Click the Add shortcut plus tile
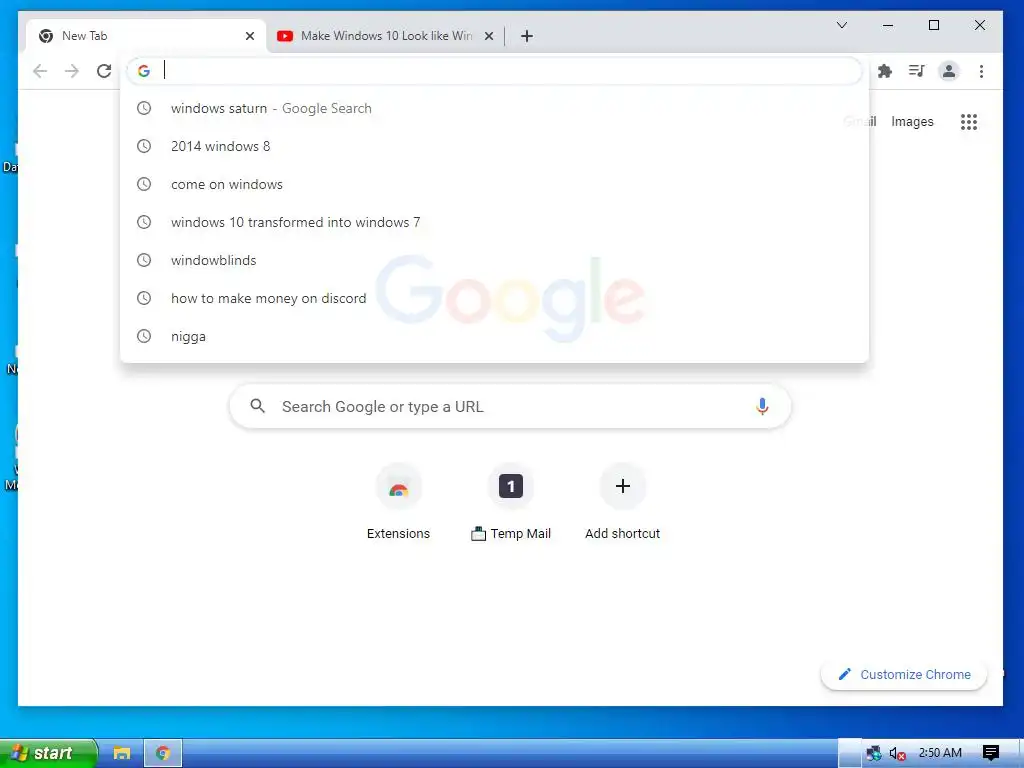Screen dimensions: 1024x768 pyautogui.click(x=622, y=503)
